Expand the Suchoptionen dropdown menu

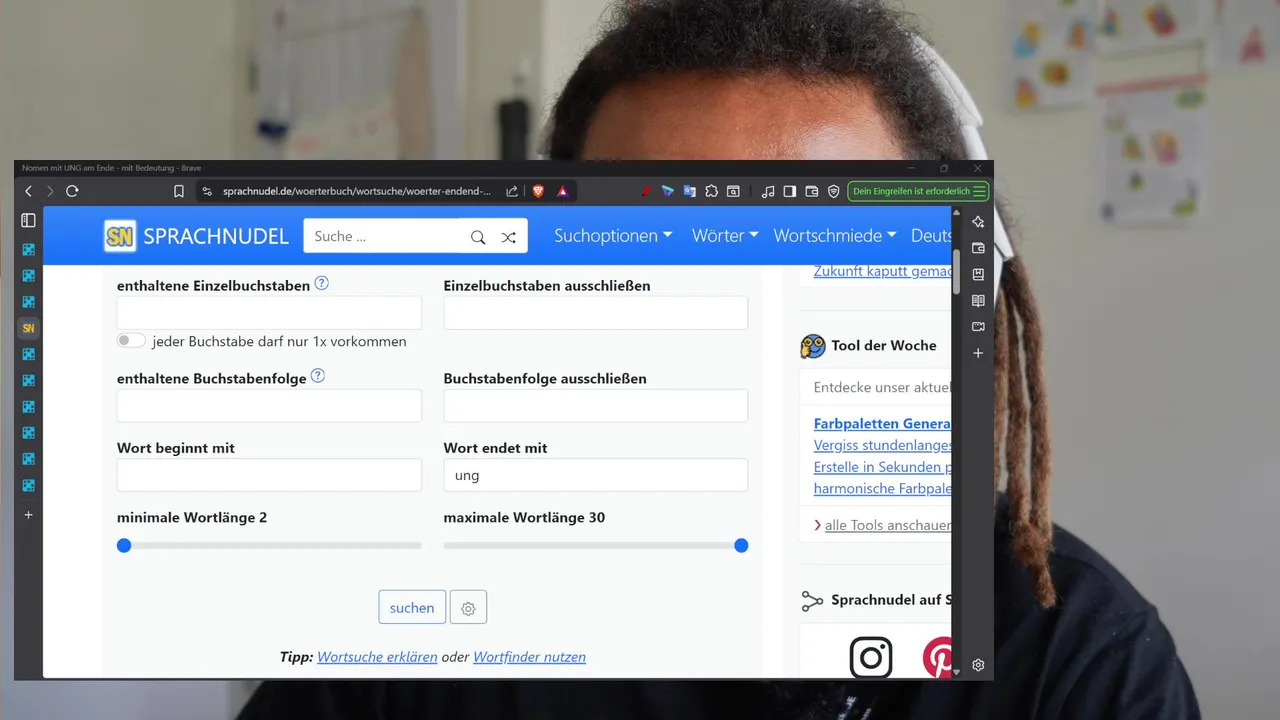click(613, 236)
